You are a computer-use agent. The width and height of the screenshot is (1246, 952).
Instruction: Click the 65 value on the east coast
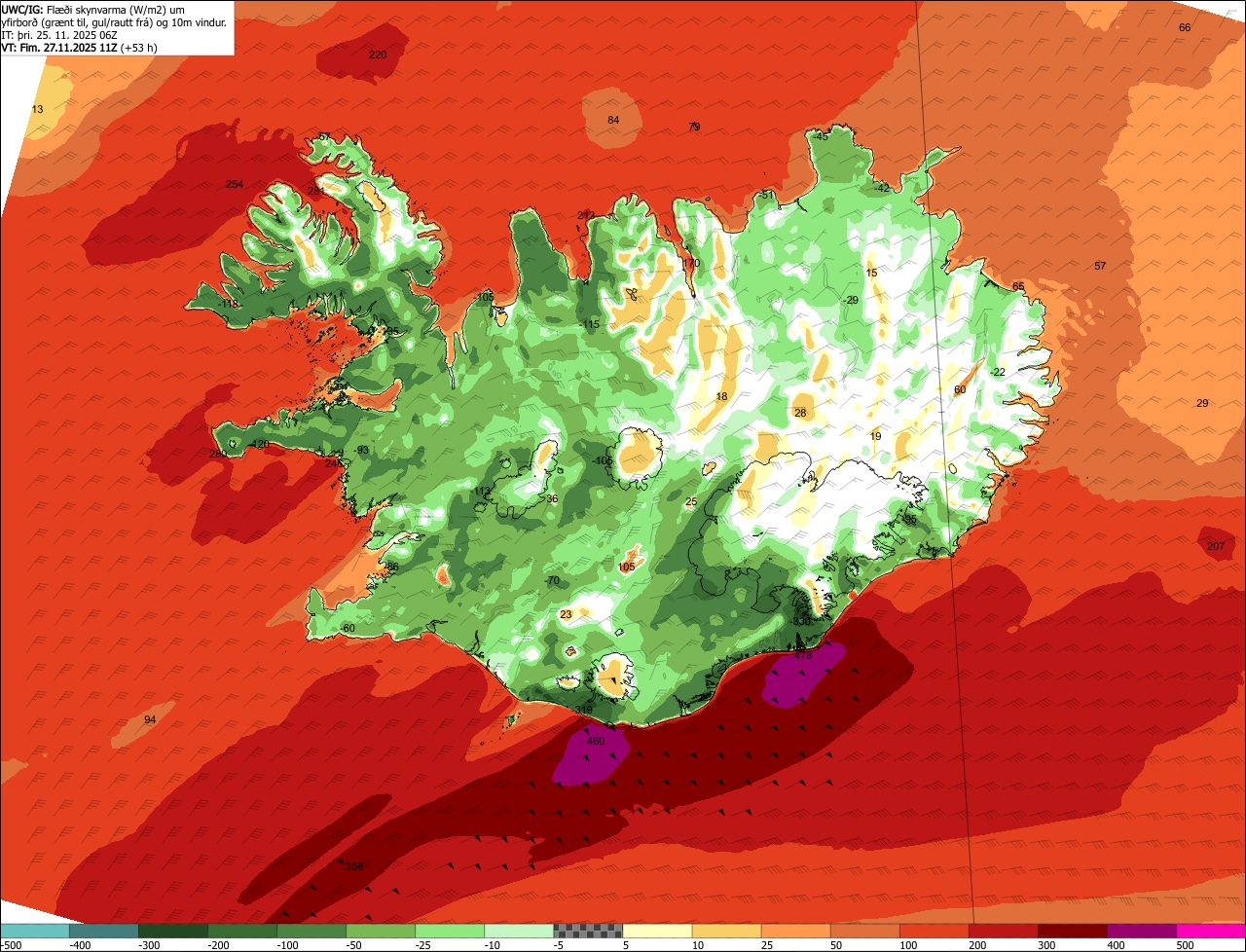point(1018,286)
